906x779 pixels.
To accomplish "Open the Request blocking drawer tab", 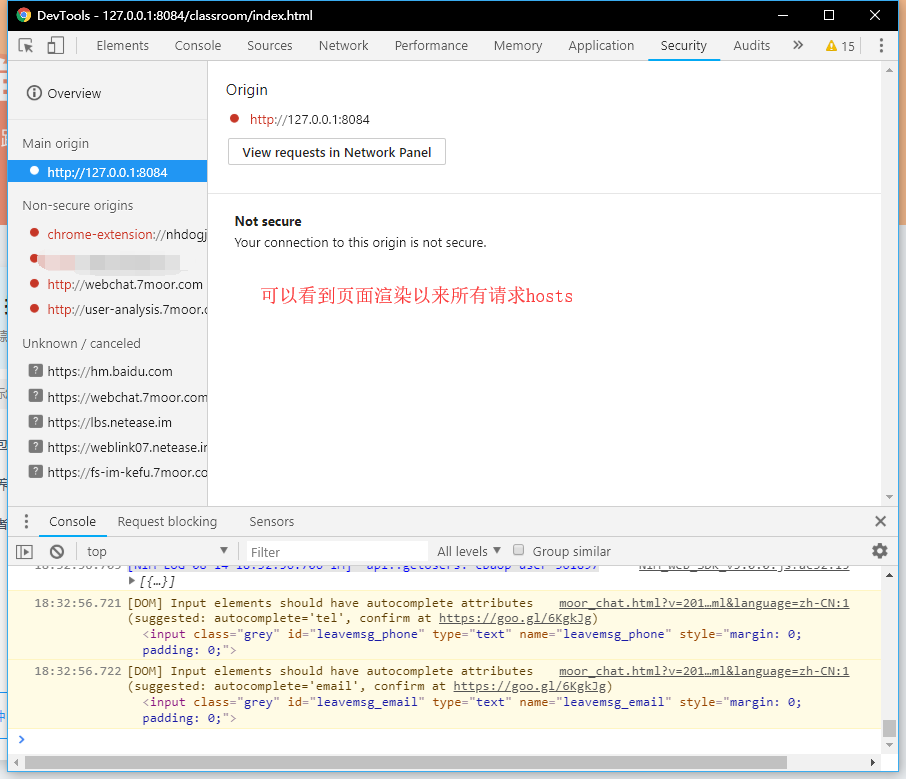I will (x=167, y=521).
